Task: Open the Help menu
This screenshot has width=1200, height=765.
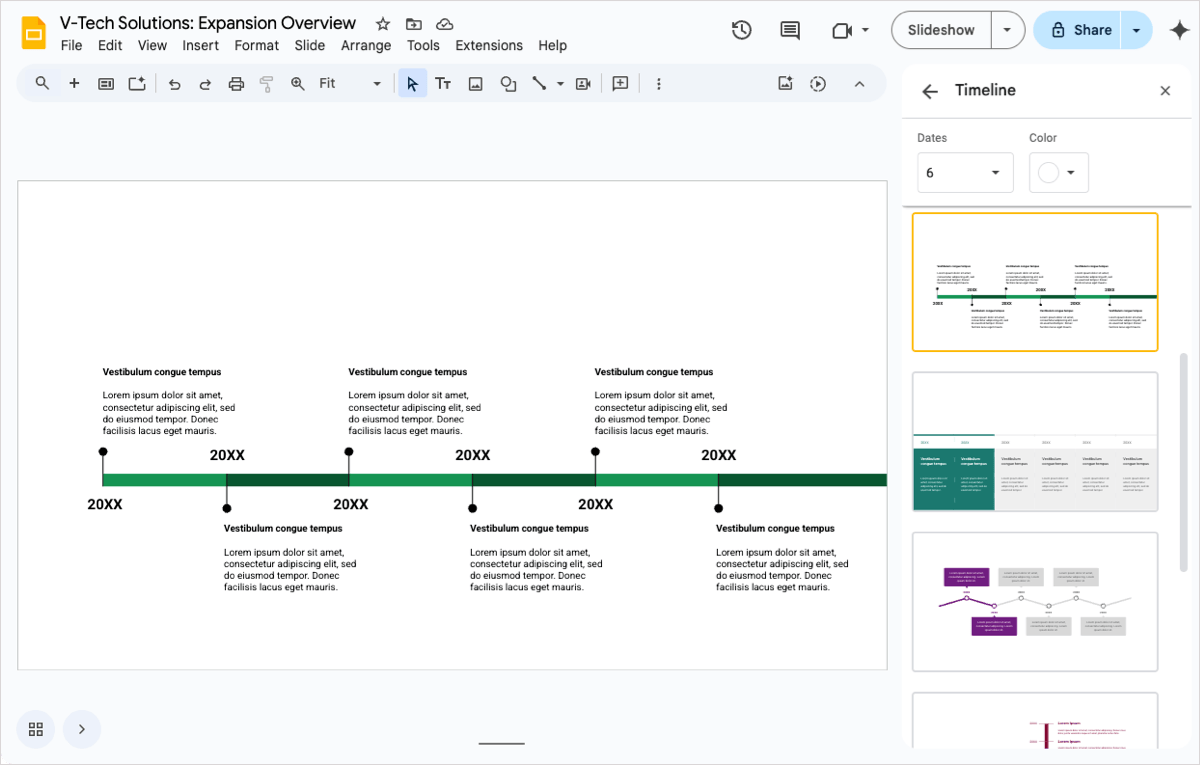Action: [552, 45]
